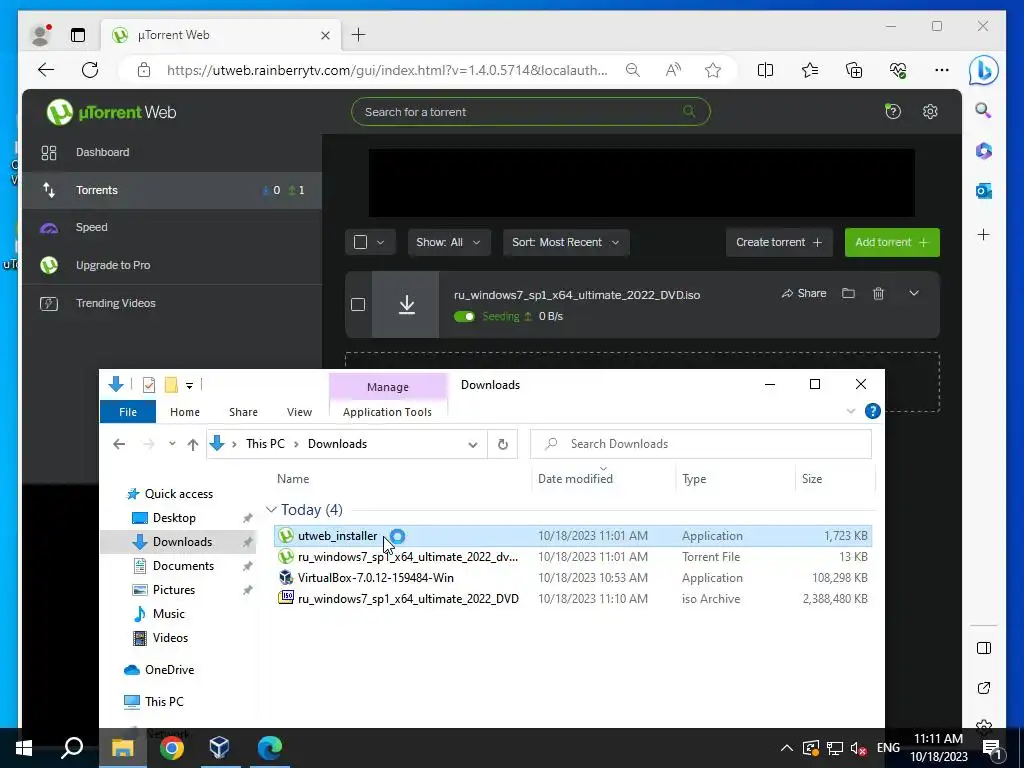The height and width of the screenshot is (768, 1024).
Task: Open Edge tab actions menu icon
Action: (x=78, y=35)
